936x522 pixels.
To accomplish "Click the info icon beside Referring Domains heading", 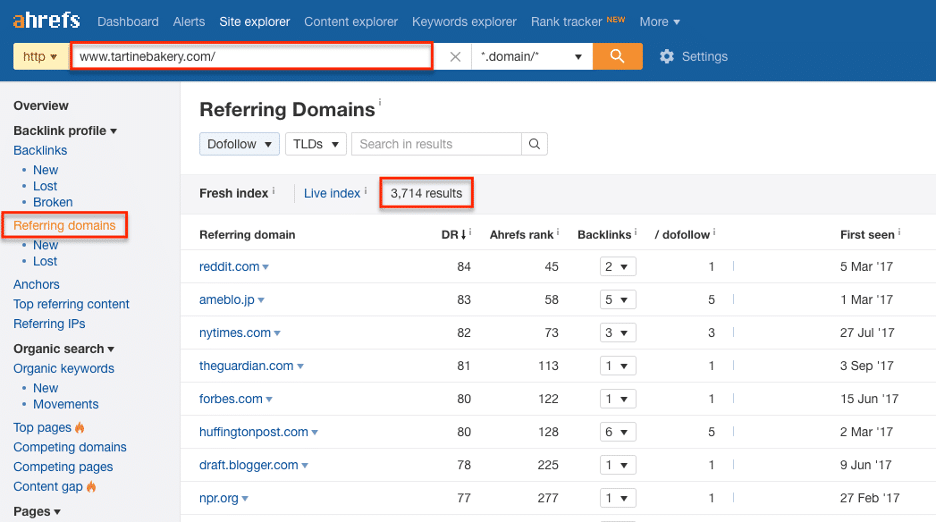I will (380, 102).
